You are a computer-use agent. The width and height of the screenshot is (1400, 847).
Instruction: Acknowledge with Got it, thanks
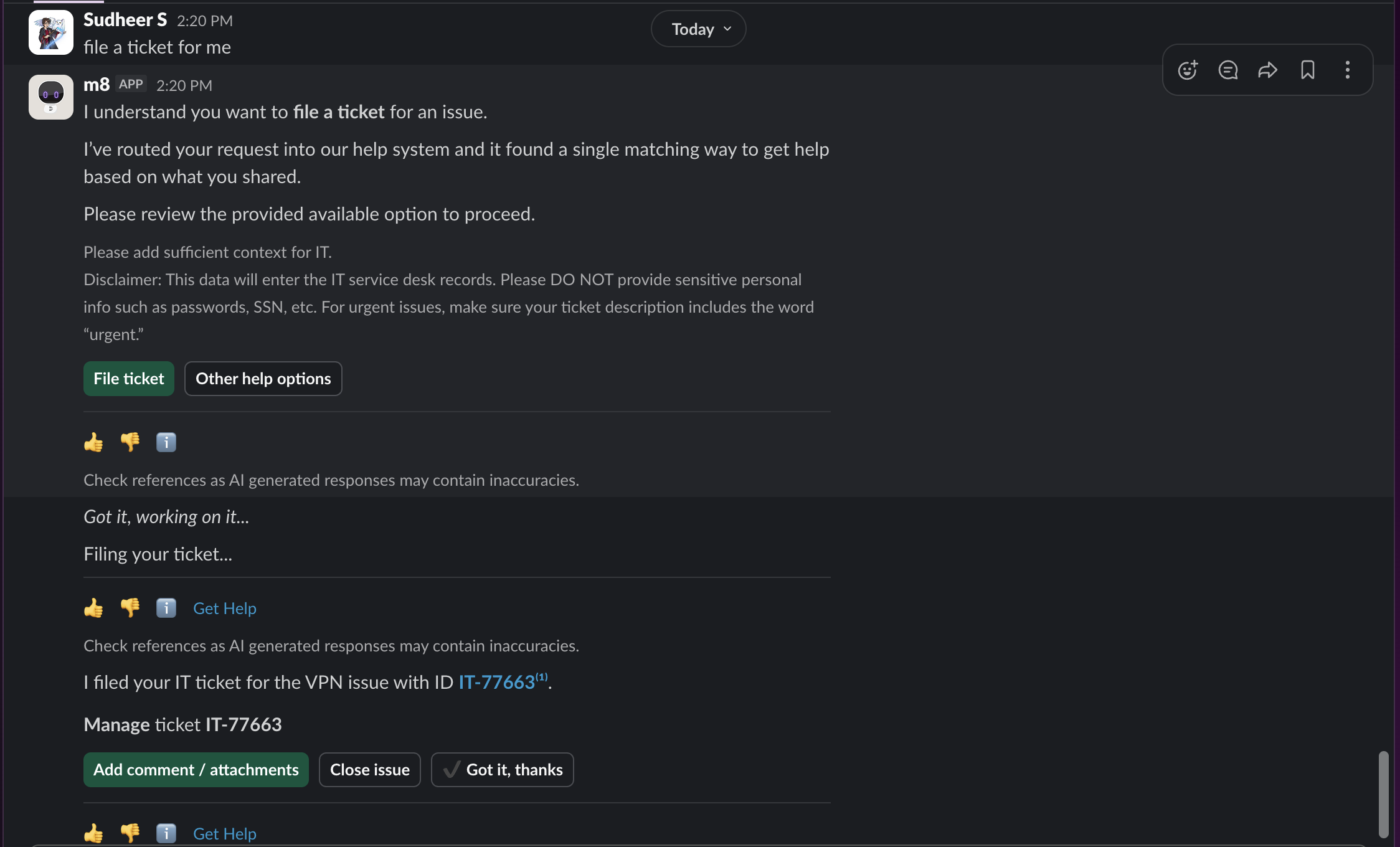coord(502,770)
